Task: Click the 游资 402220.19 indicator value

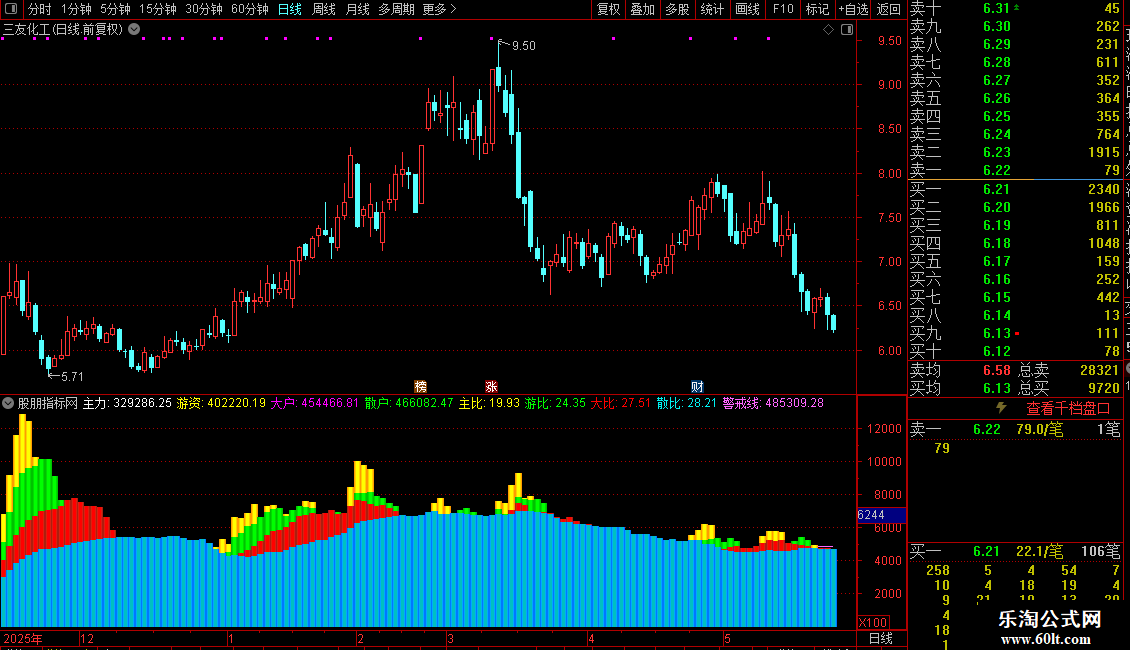Action: 221,403
